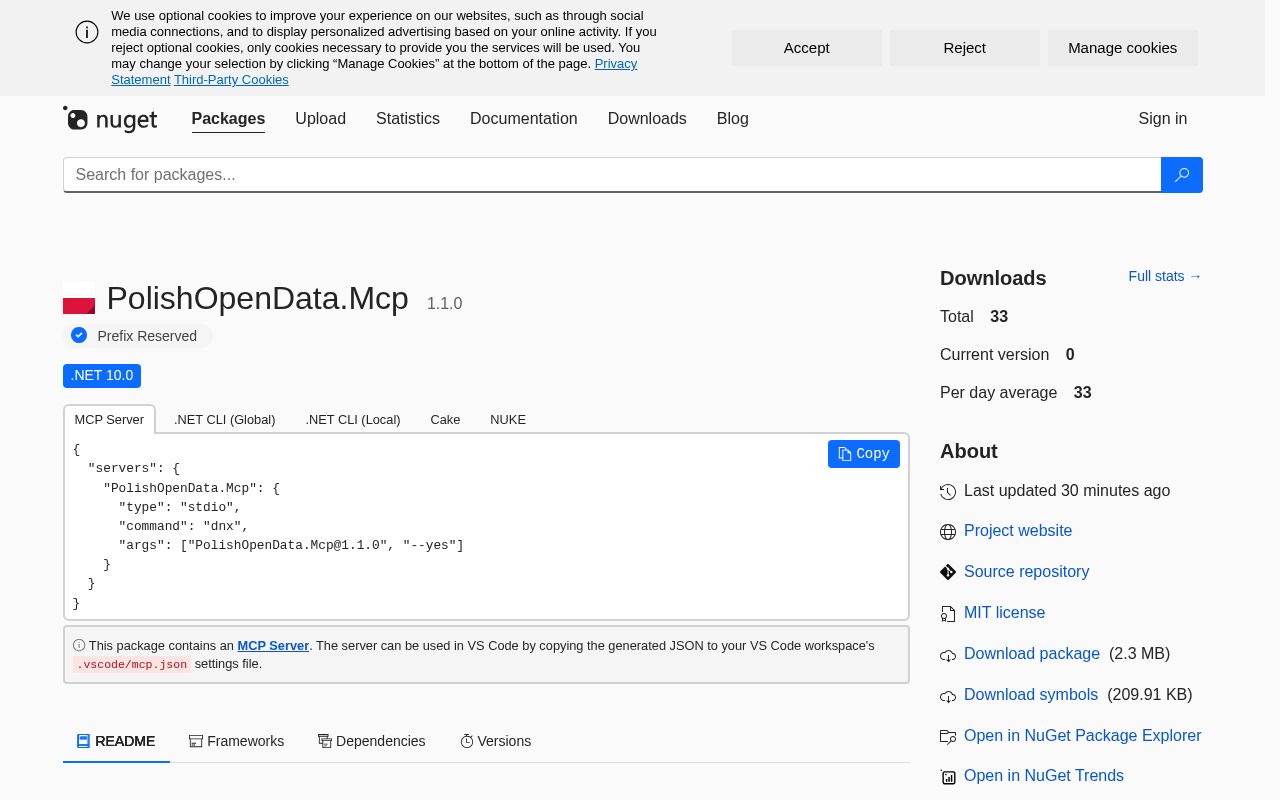The width and height of the screenshot is (1280, 800).
Task: Click the folder icon beside NuGet Package Explorer
Action: coord(948,736)
